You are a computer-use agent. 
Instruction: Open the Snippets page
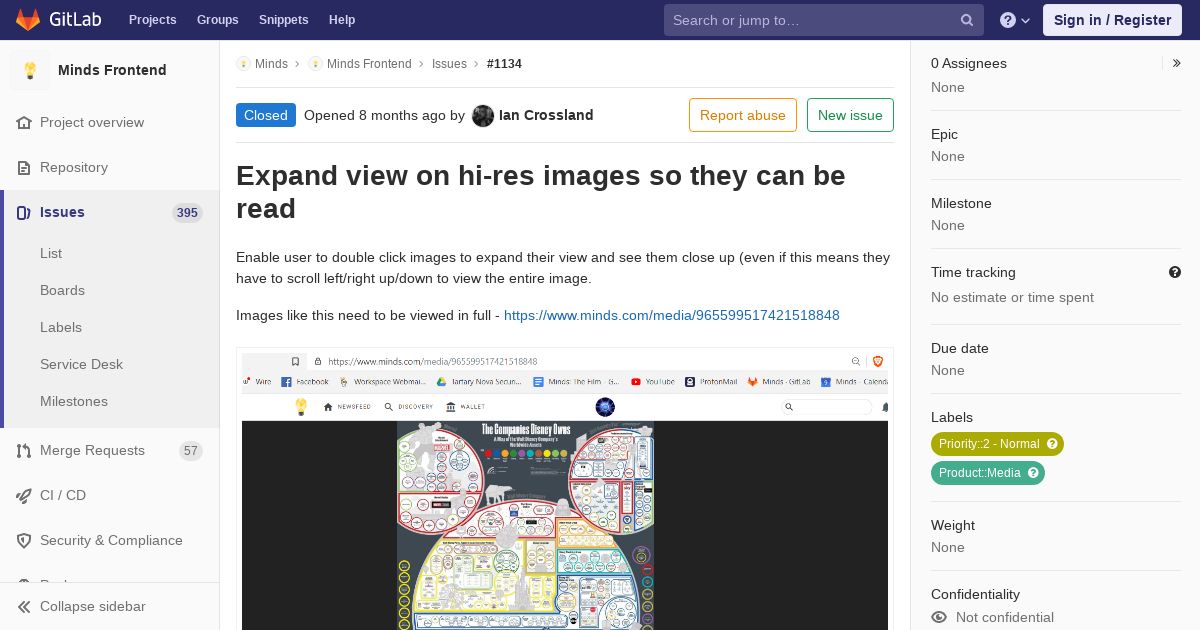tap(283, 20)
